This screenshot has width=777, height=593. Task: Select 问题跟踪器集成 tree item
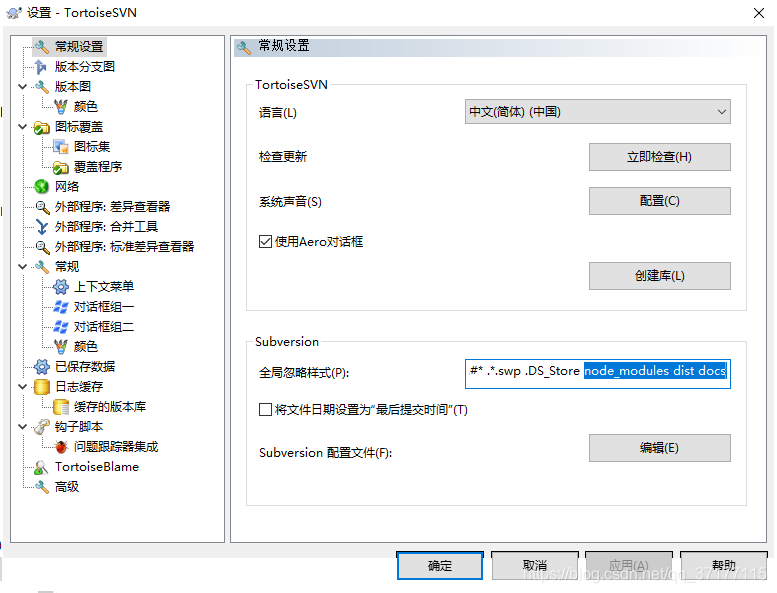116,447
